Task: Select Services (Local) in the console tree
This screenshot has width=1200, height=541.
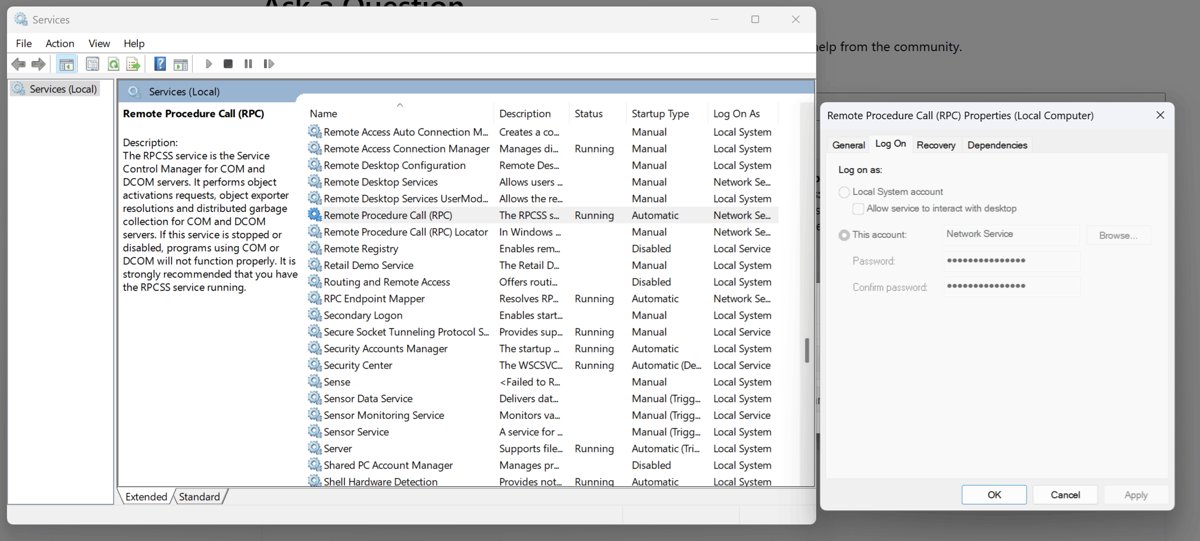Action: click(55, 89)
